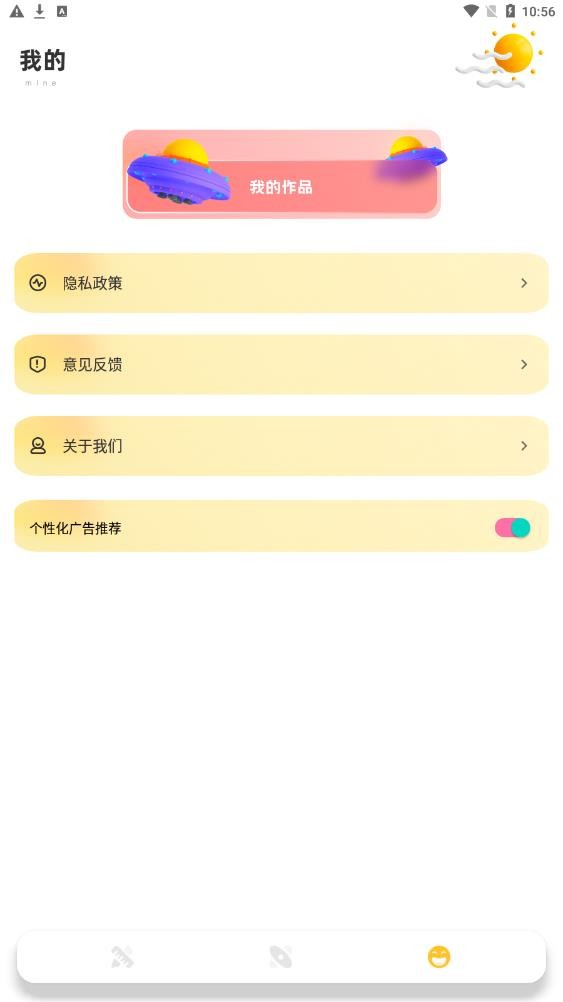563x1002 pixels.
Task: Expand 意见反馈 chevron arrow
Action: [x=524, y=364]
